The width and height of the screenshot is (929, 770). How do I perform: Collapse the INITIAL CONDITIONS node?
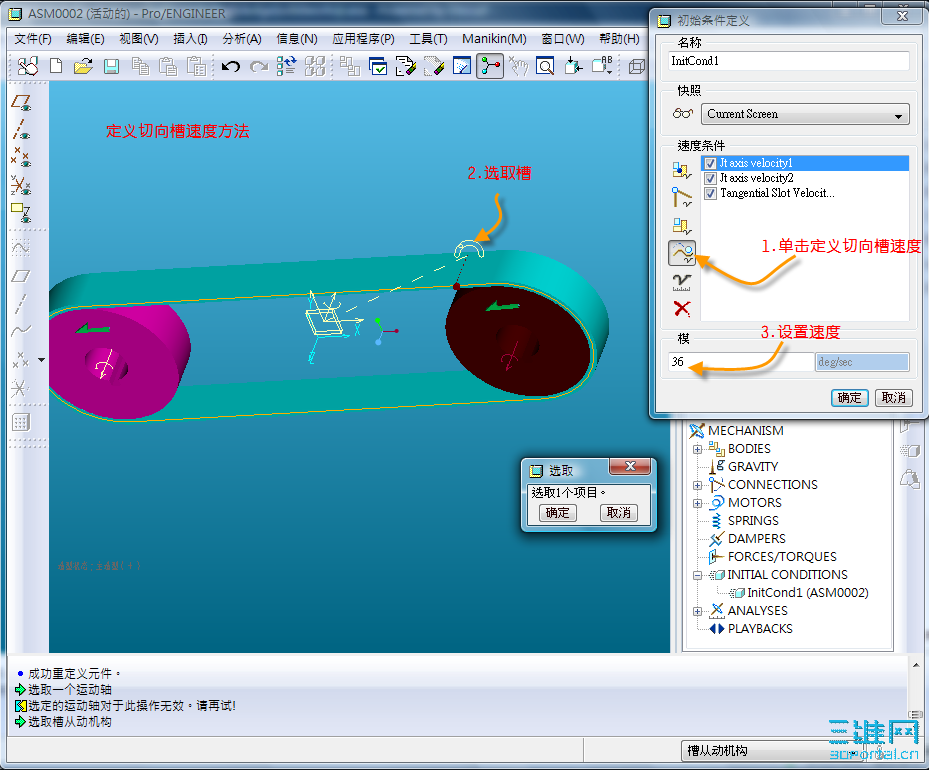tap(697, 575)
